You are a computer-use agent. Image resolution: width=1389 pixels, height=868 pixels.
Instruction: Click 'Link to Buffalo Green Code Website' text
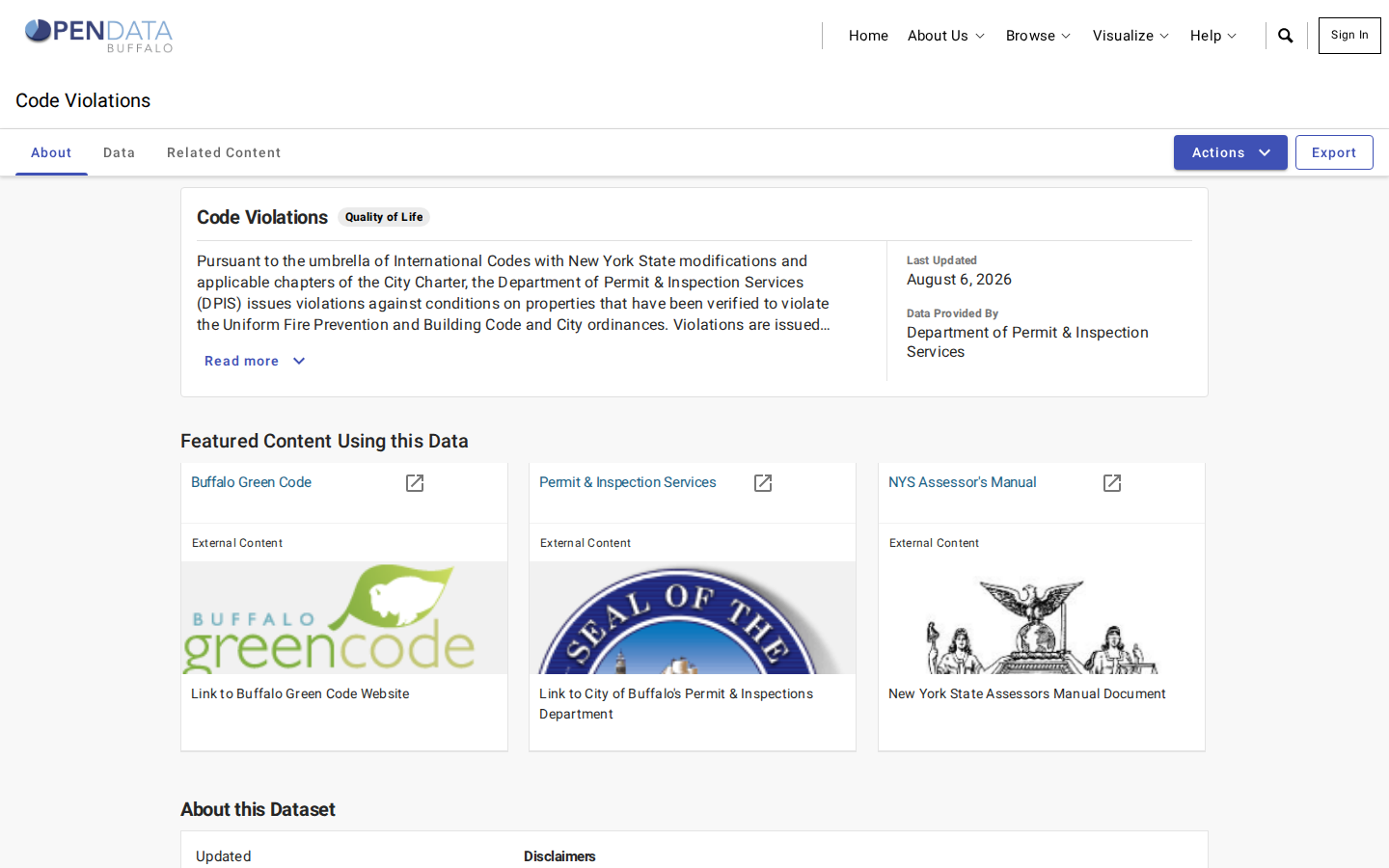coord(300,693)
